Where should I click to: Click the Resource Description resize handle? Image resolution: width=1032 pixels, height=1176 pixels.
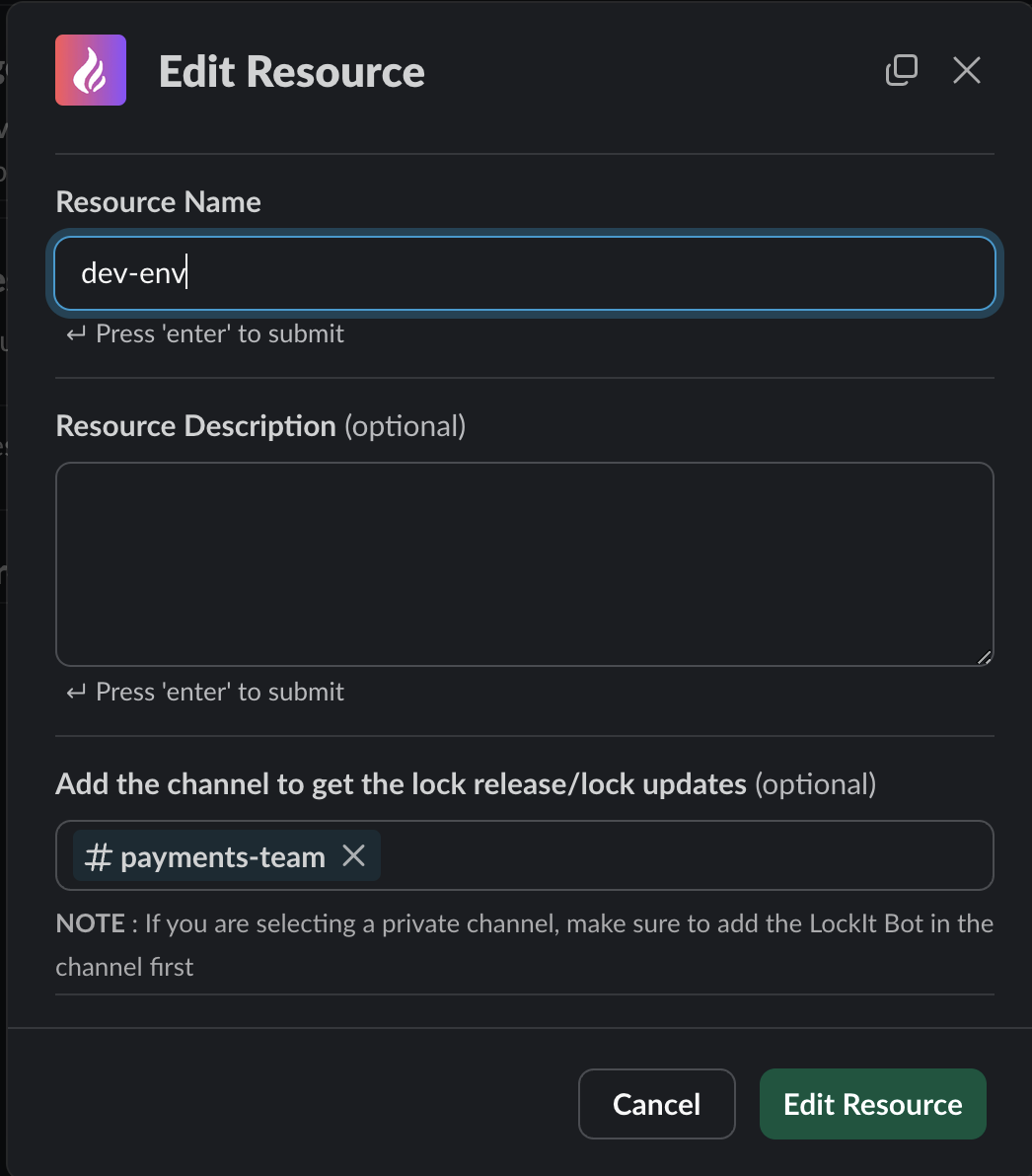(984, 657)
